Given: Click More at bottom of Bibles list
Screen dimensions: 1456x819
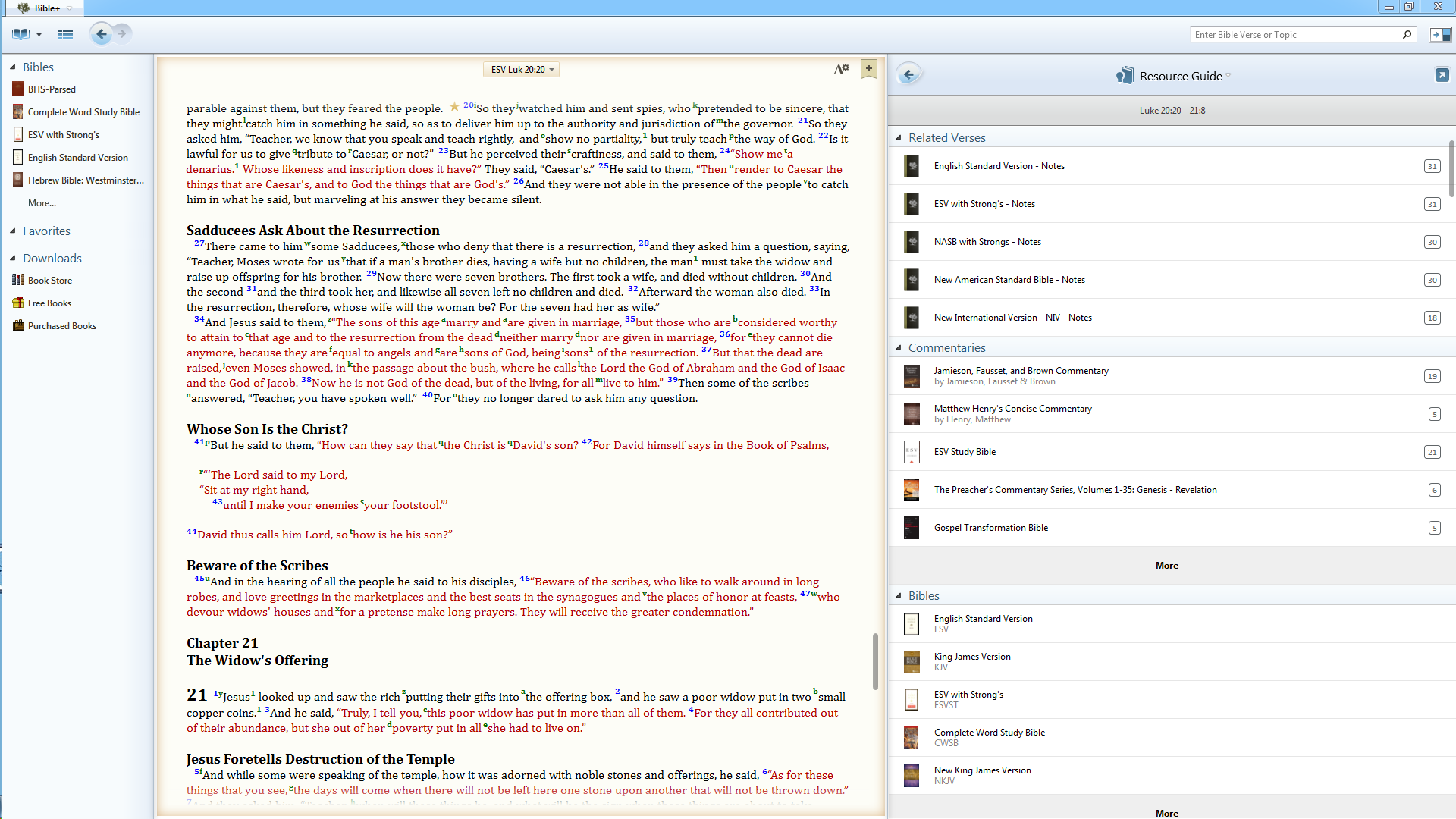Looking at the screenshot, I should coord(1166,813).
